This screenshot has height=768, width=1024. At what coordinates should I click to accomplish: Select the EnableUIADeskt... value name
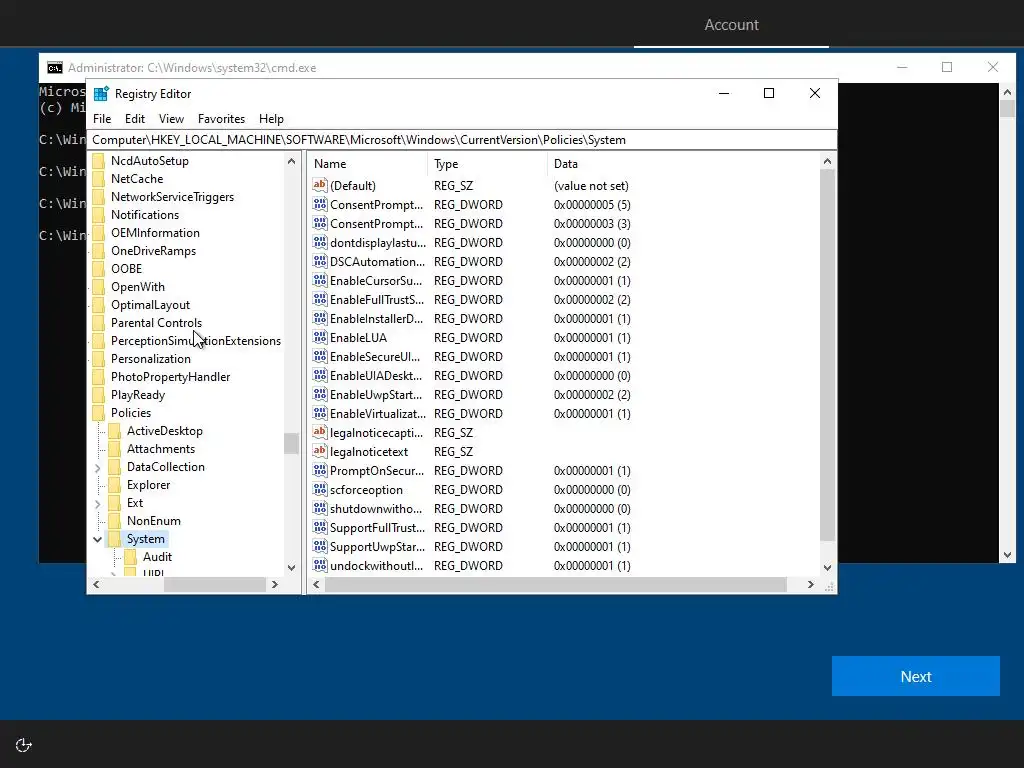click(x=376, y=376)
